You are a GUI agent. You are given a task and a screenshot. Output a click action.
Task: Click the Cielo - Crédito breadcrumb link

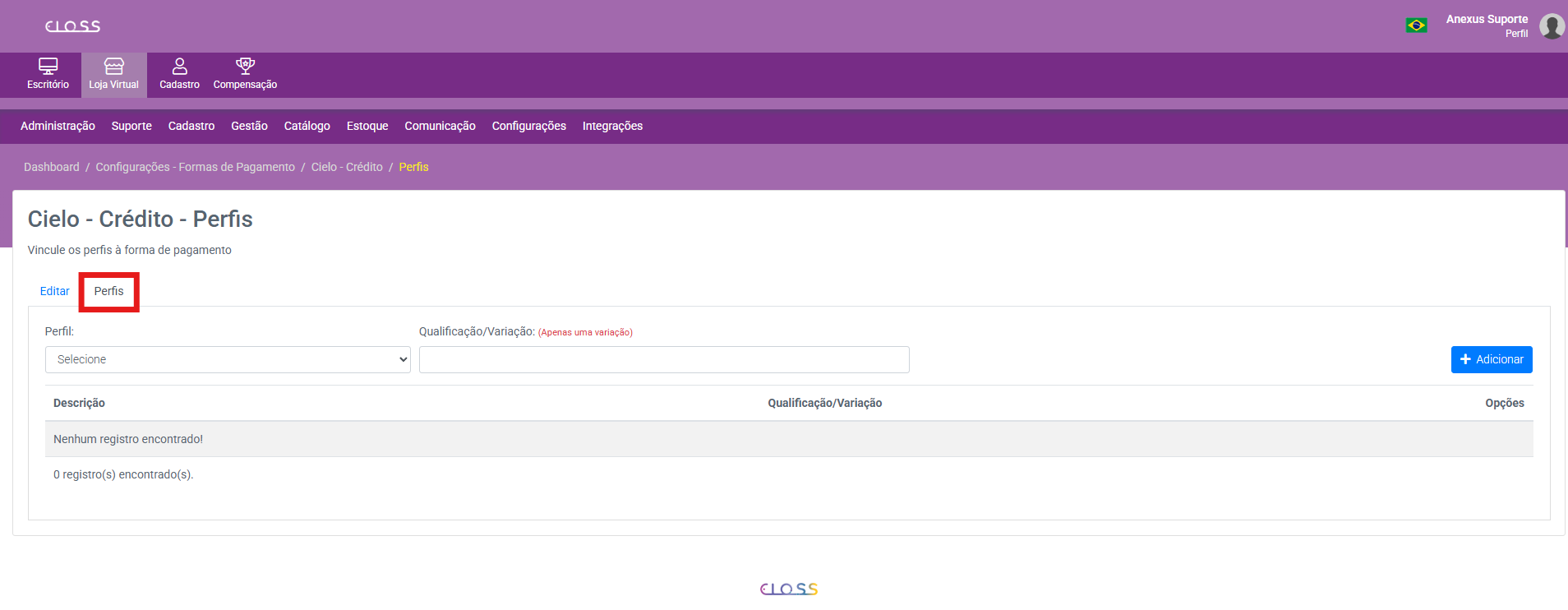point(347,167)
